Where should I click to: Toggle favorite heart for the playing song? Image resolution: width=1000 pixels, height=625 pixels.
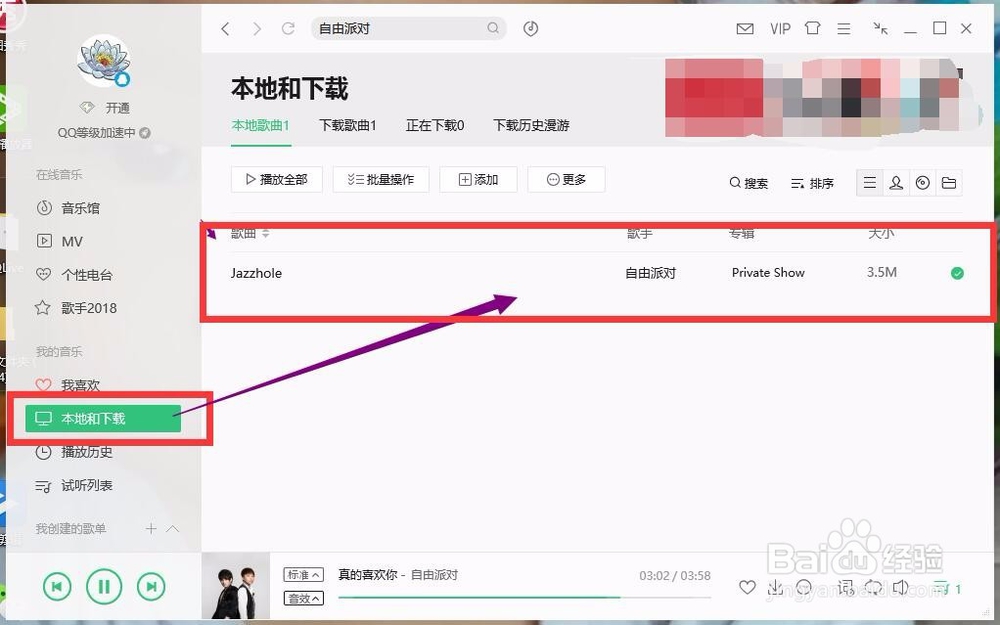point(747,587)
